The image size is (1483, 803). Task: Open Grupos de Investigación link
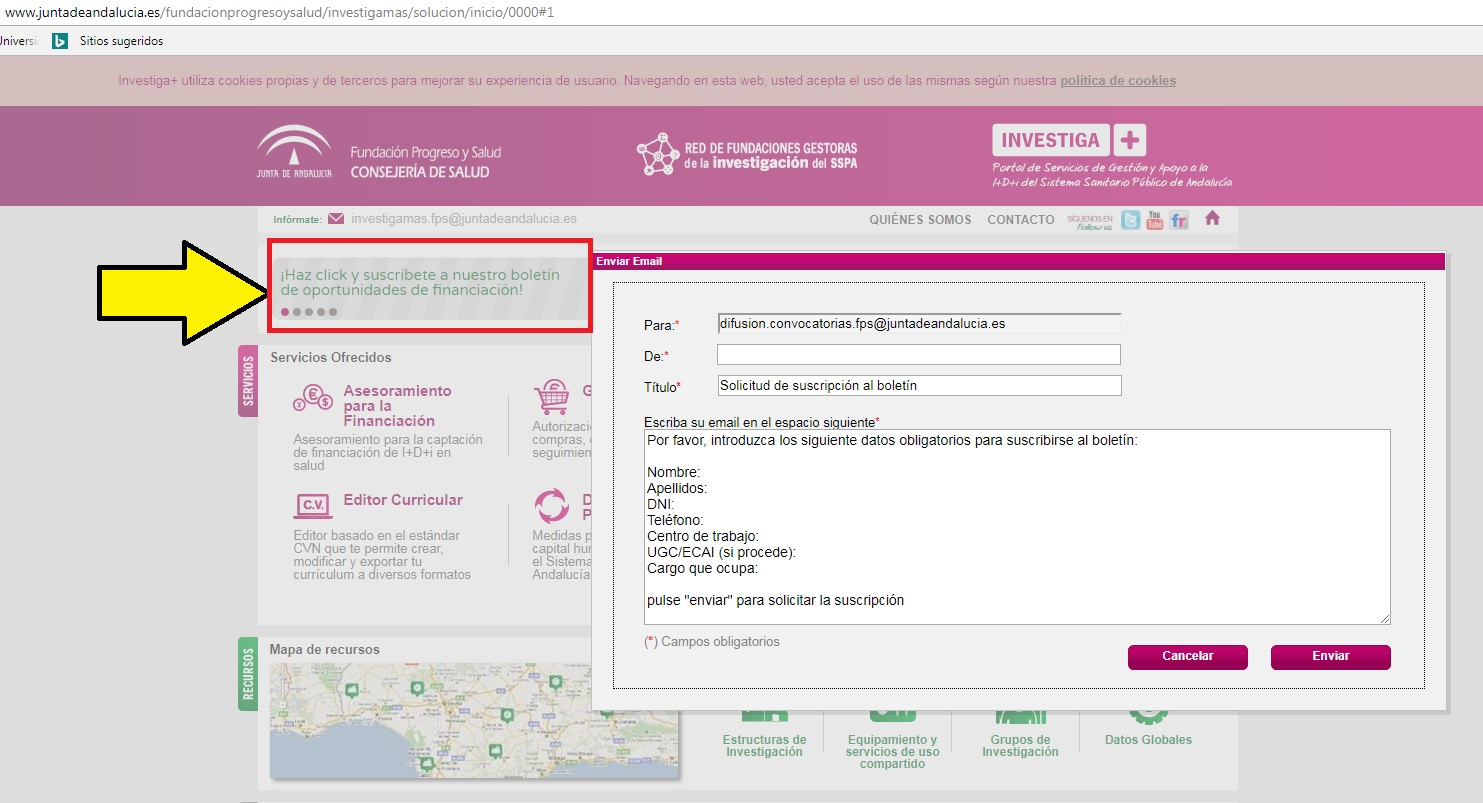[x=1020, y=746]
